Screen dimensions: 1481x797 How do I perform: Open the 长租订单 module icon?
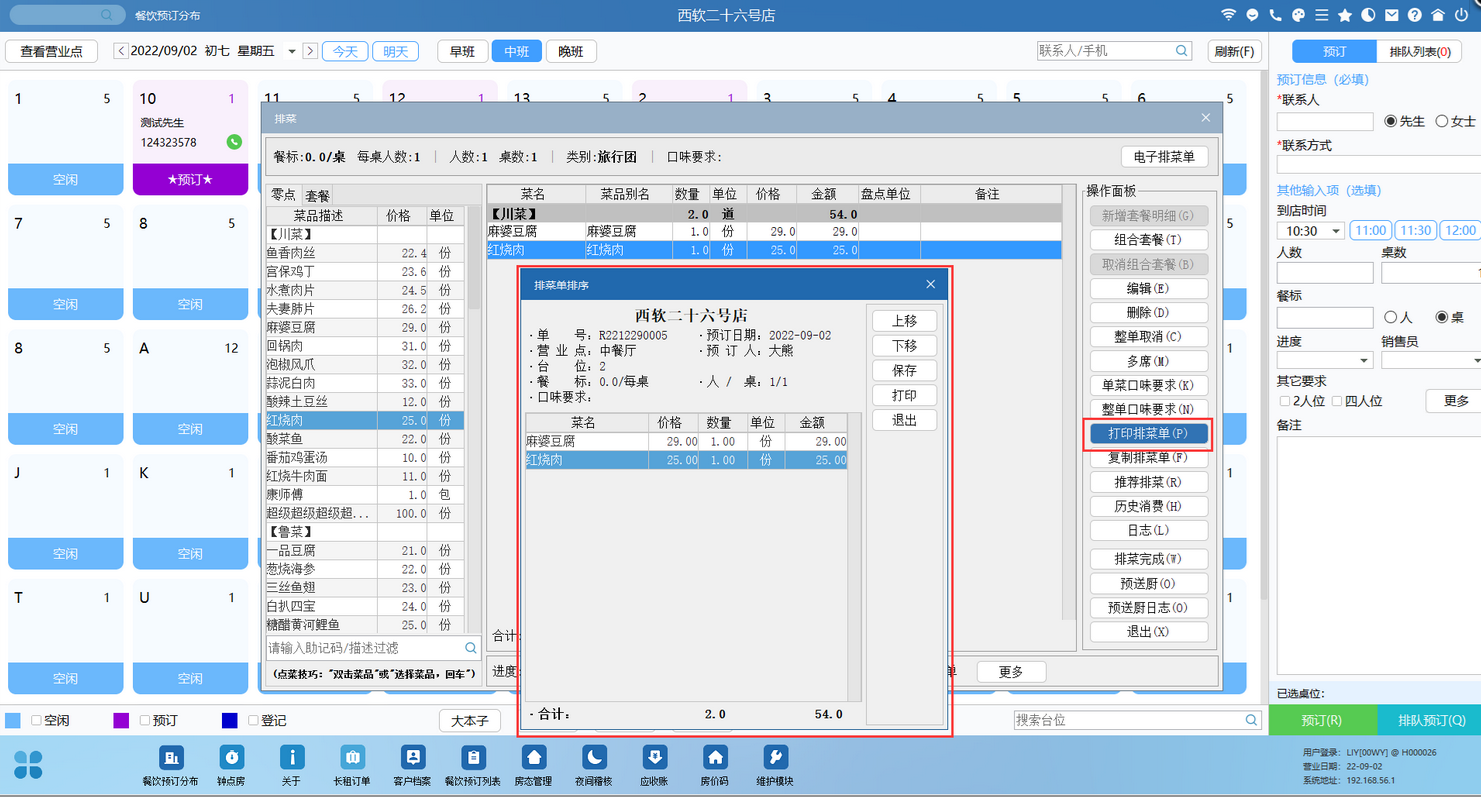coord(352,757)
